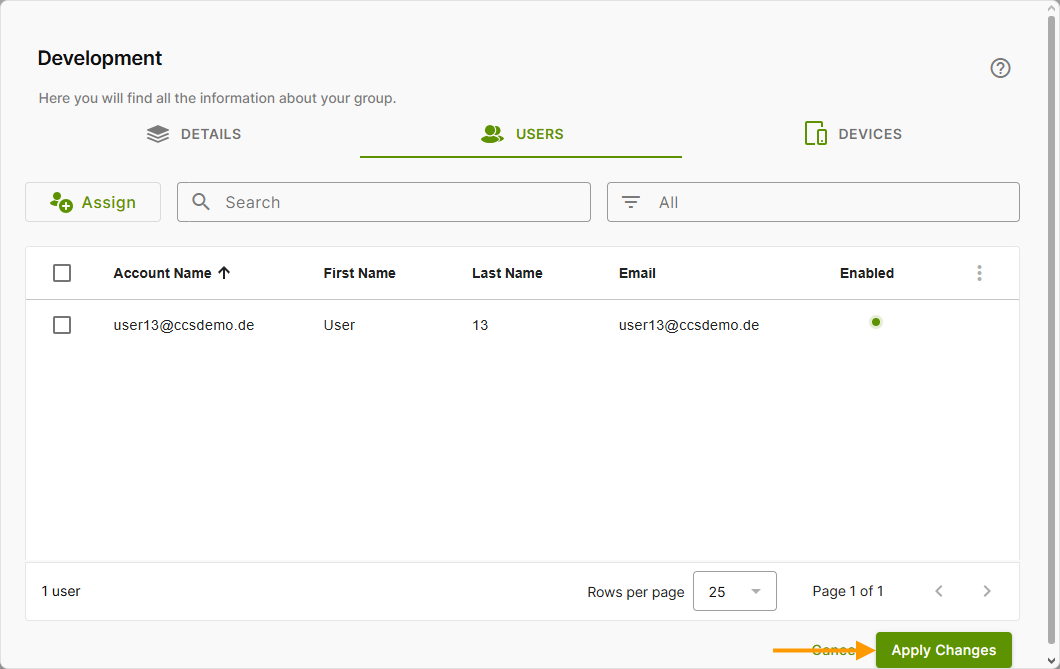Click the email cell user13@ccsdemo.de
Viewport: 1060px width, 669px height.
pyautogui.click(x=689, y=325)
